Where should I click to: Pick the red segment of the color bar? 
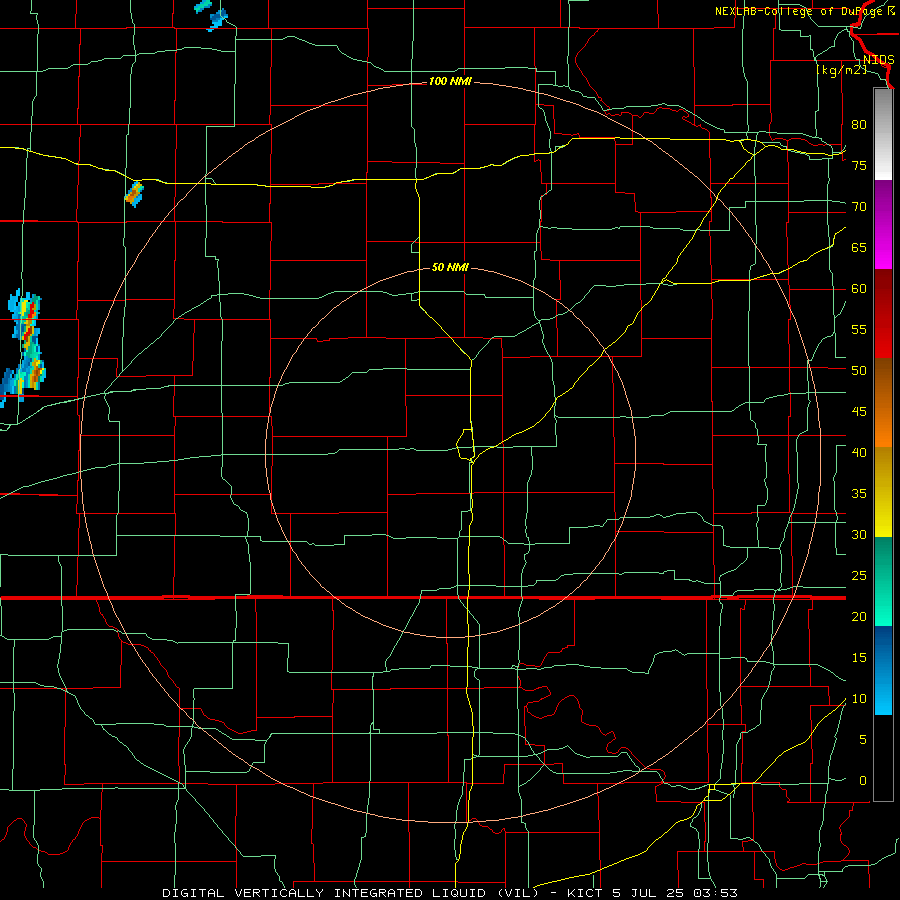(883, 314)
